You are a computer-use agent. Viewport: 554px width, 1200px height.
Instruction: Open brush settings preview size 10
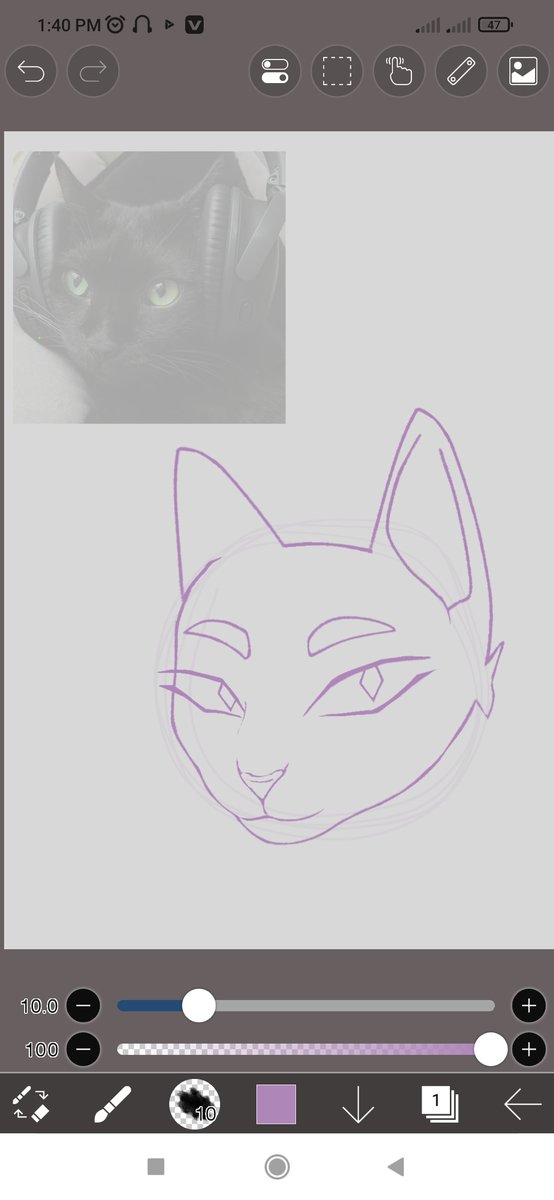click(194, 1105)
